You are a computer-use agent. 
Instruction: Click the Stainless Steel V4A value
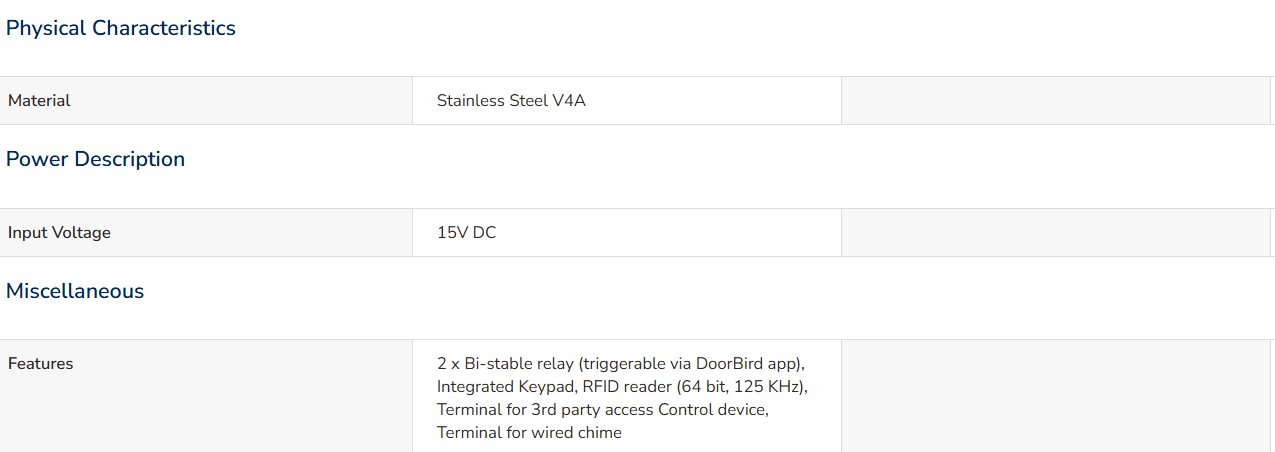[511, 100]
